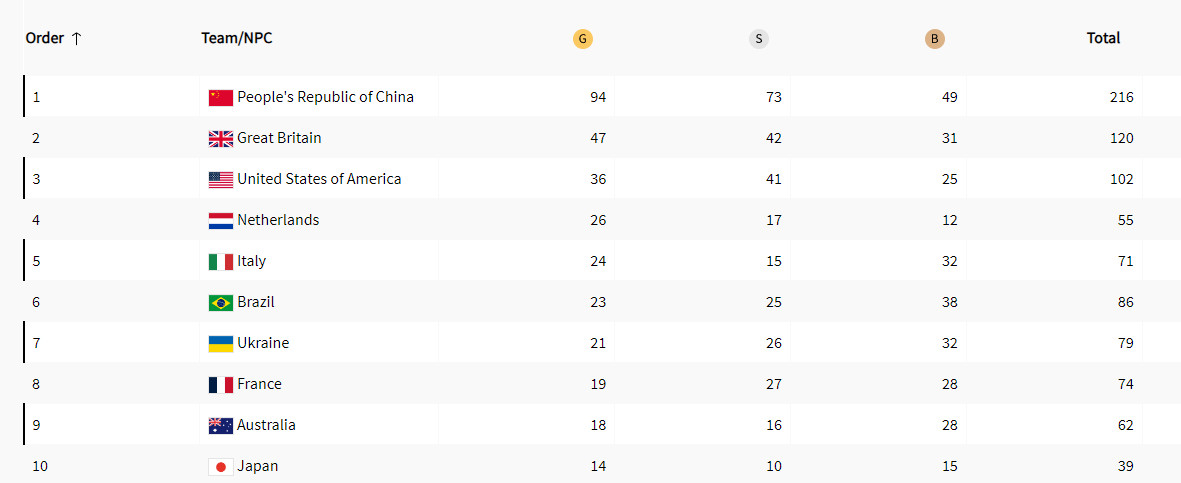Click the gold medal column icon
Image resolution: width=1181 pixels, height=483 pixels.
(x=583, y=39)
